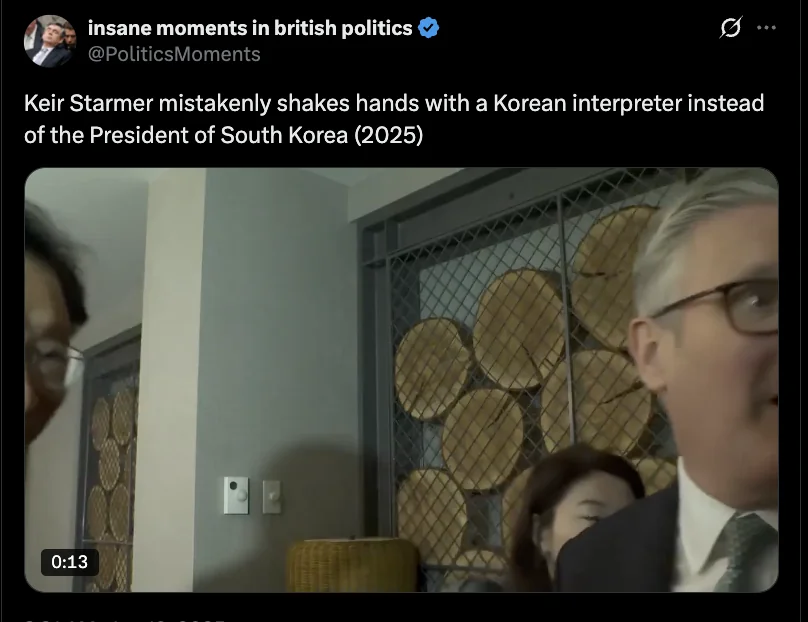
Task: Visit the @PoliticsMoments handle link
Action: coord(174,54)
